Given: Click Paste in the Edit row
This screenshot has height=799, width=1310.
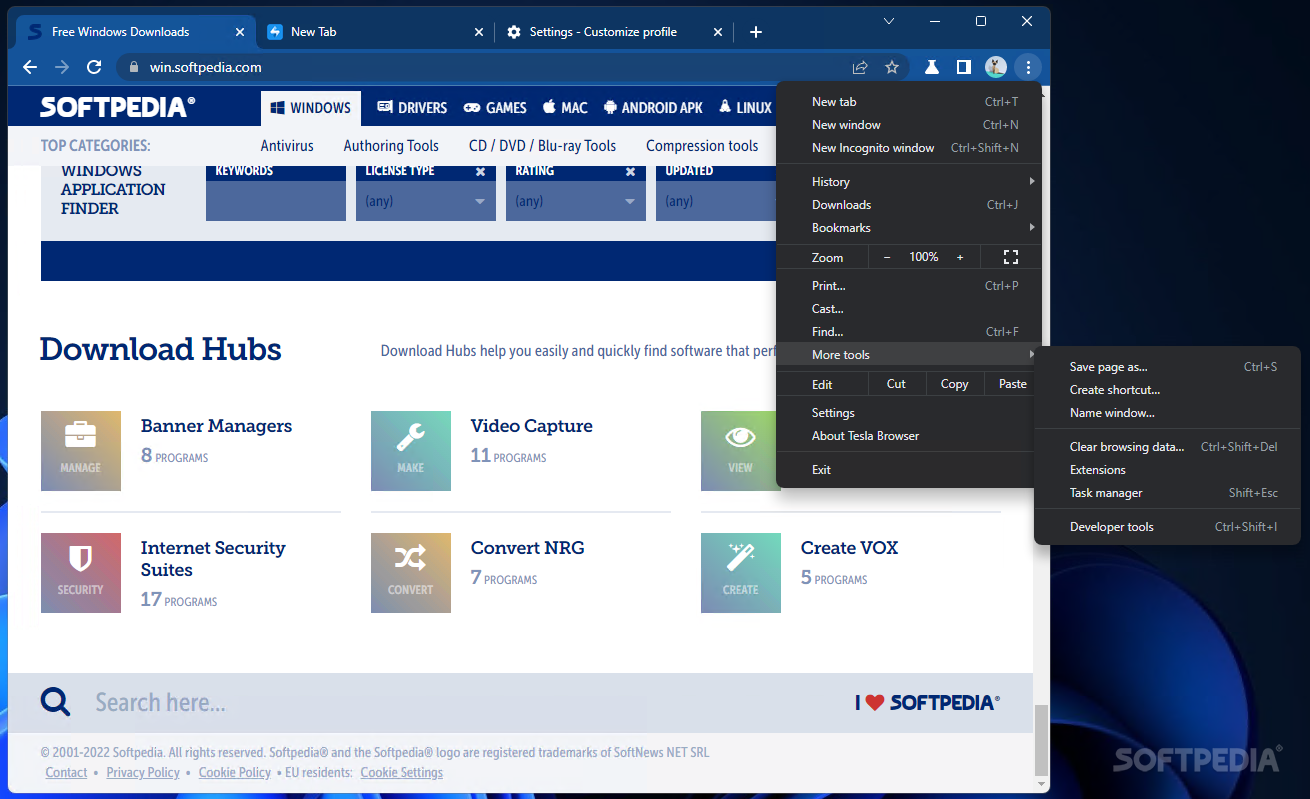Looking at the screenshot, I should click(x=1013, y=384).
